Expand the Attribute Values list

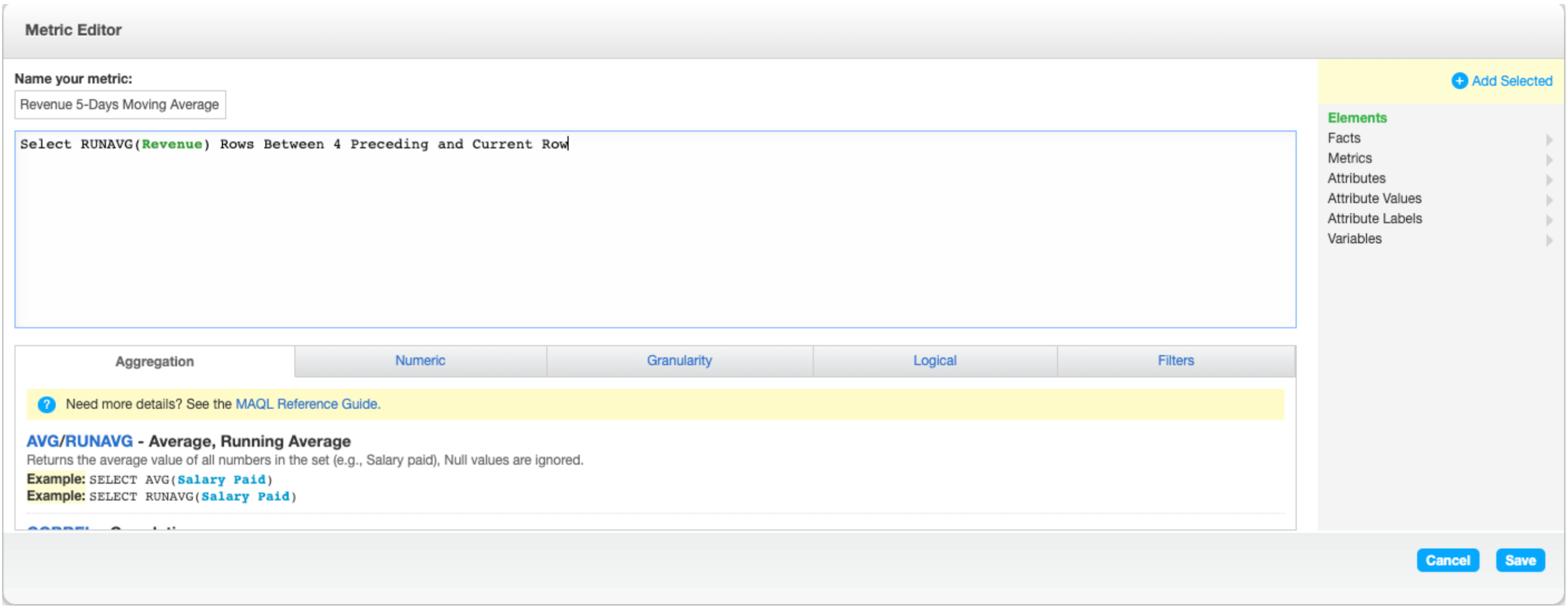1550,199
